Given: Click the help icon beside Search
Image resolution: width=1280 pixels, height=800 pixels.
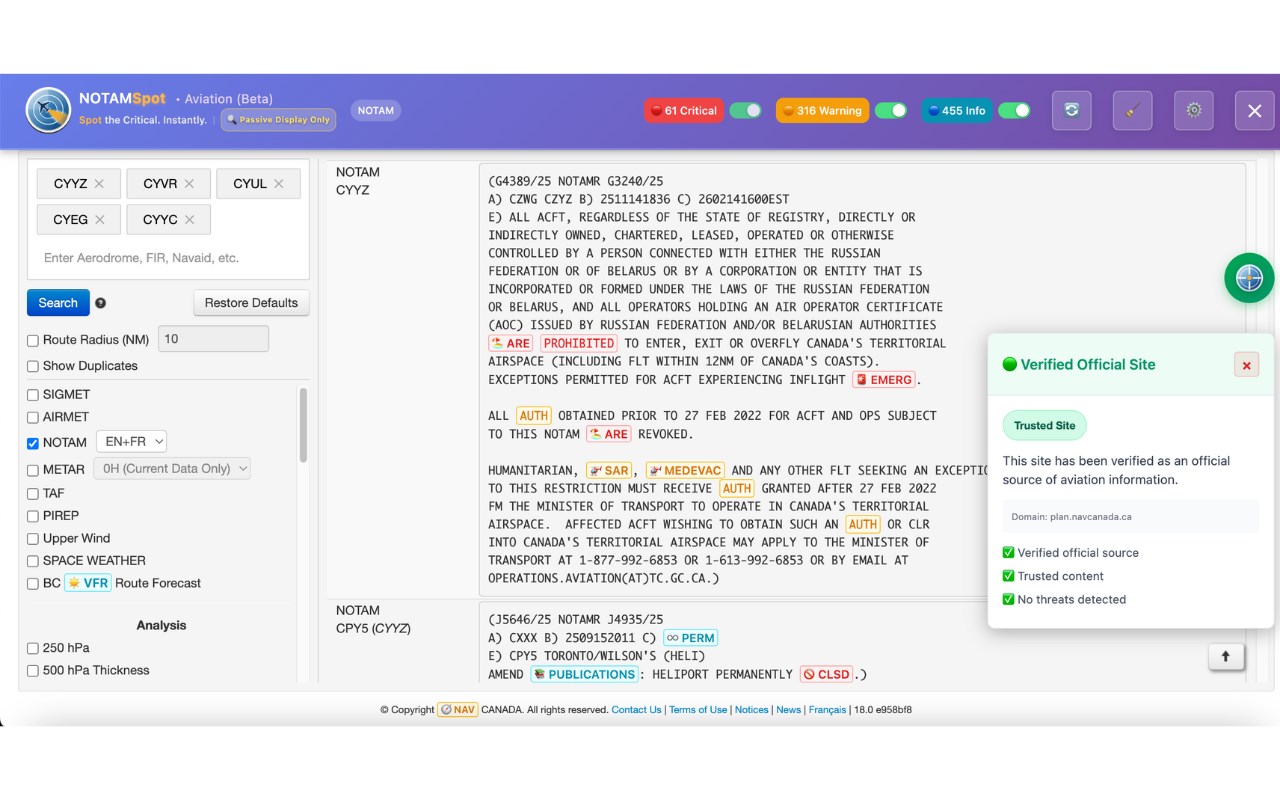Looking at the screenshot, I should (101, 303).
